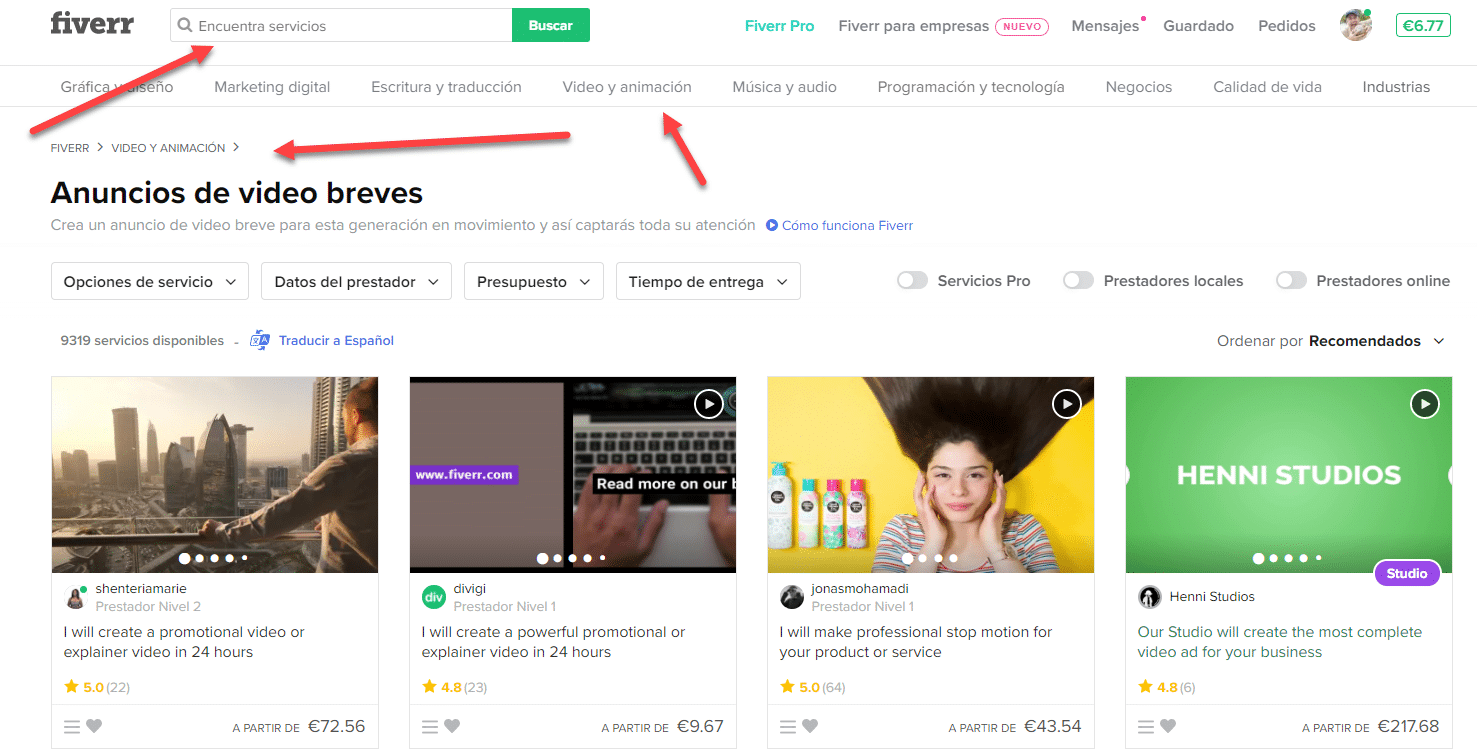
Task: Click the Encuentra servicios search field
Action: pyautogui.click(x=341, y=25)
